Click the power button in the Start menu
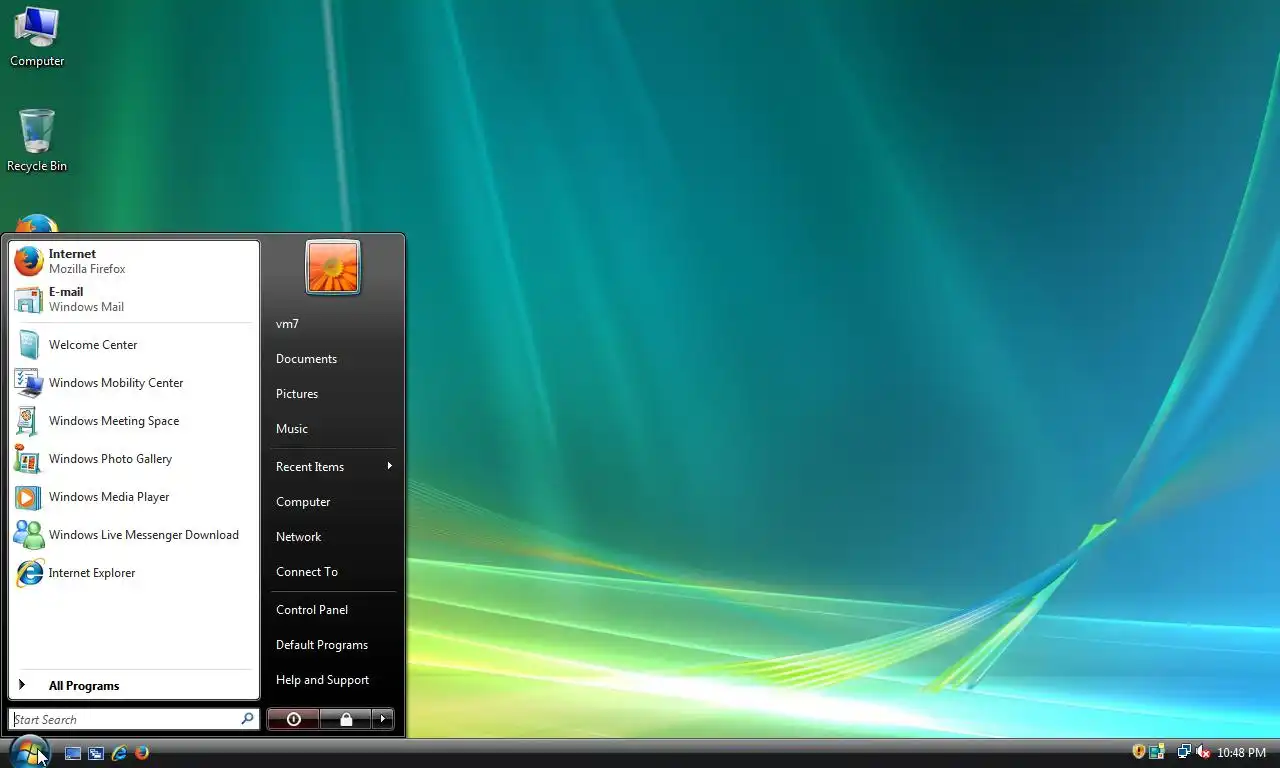Screen dimensions: 1280x768 pos(293,719)
